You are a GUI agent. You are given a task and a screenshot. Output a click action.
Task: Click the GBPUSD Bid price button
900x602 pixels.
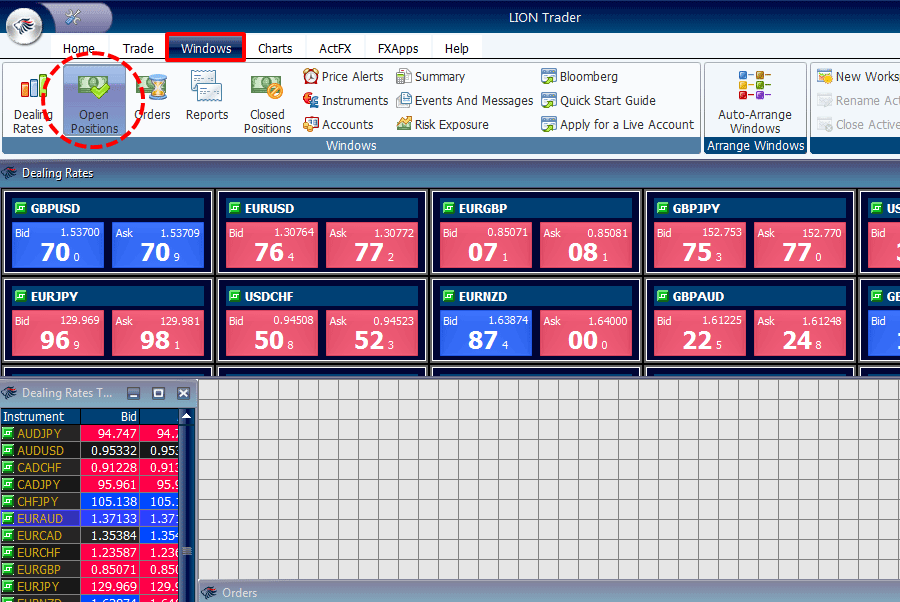coord(58,245)
